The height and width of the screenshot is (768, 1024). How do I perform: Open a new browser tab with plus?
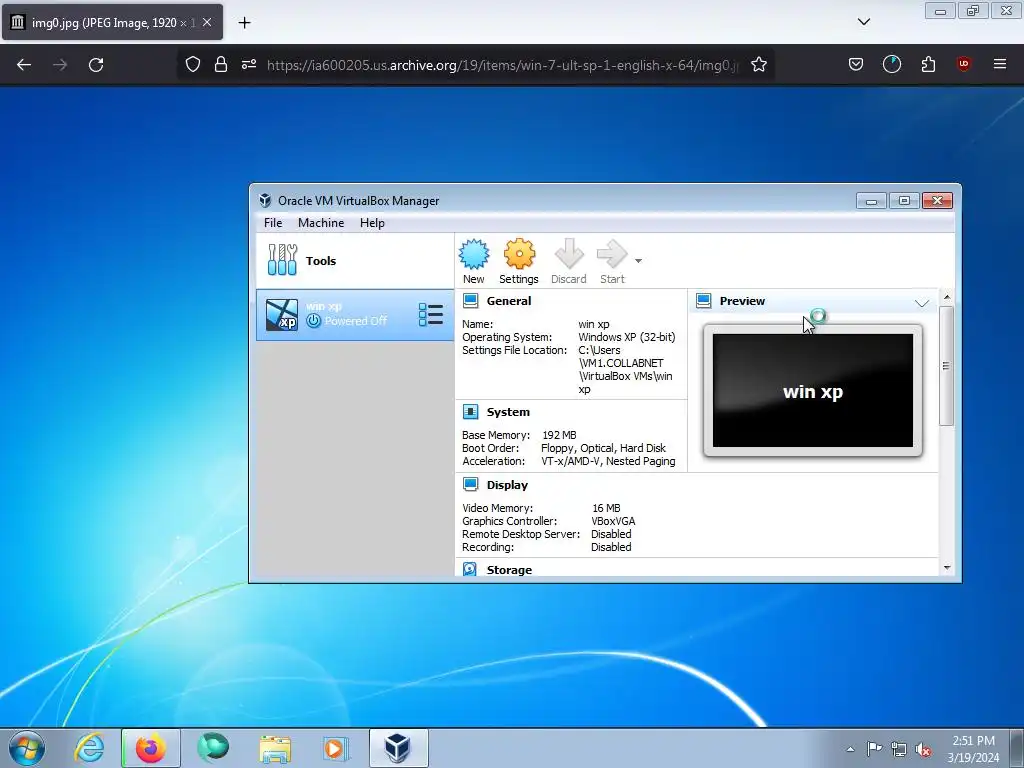click(x=244, y=22)
